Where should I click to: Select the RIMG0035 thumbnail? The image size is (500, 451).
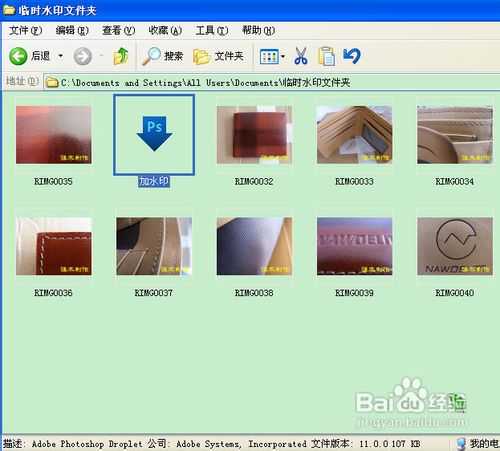54,135
